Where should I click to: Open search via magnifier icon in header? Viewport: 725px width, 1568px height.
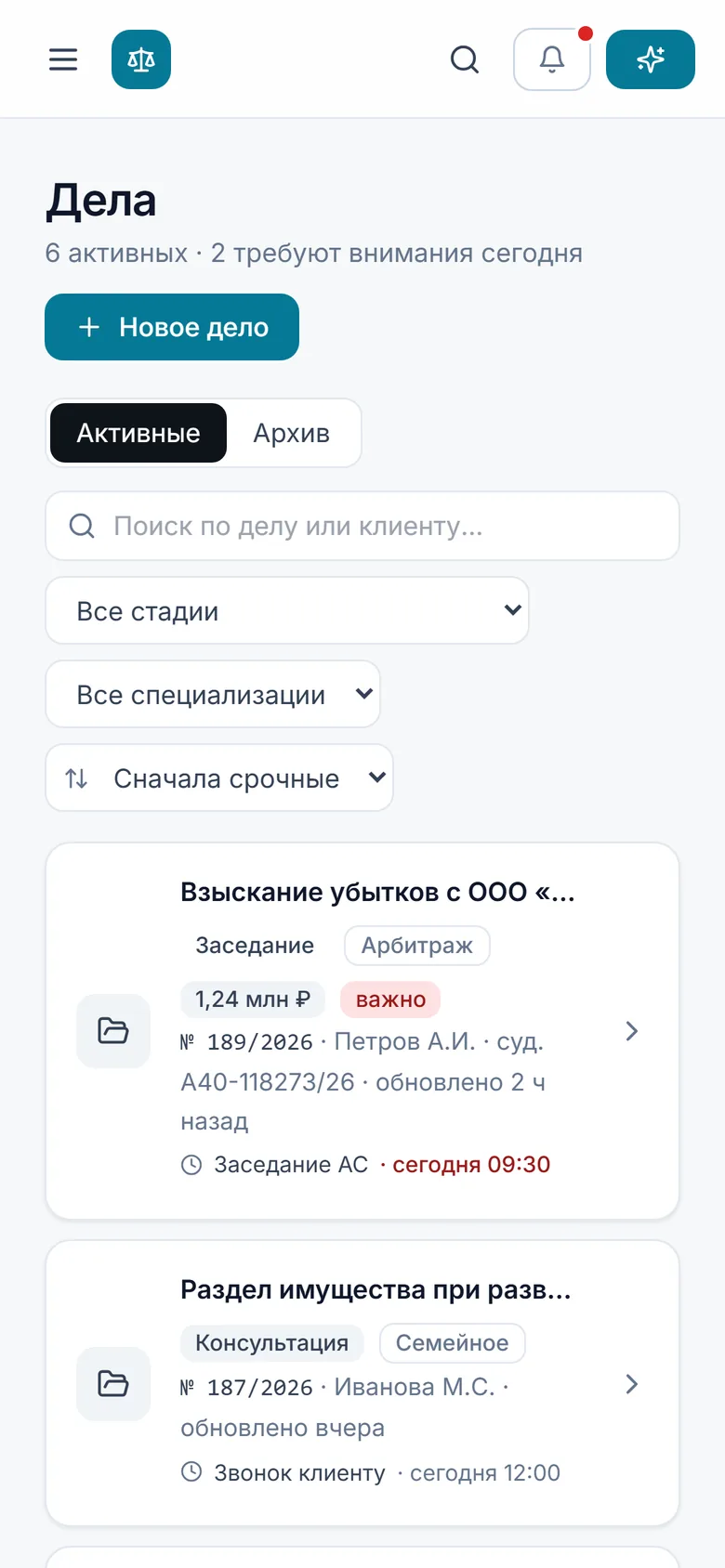click(465, 59)
